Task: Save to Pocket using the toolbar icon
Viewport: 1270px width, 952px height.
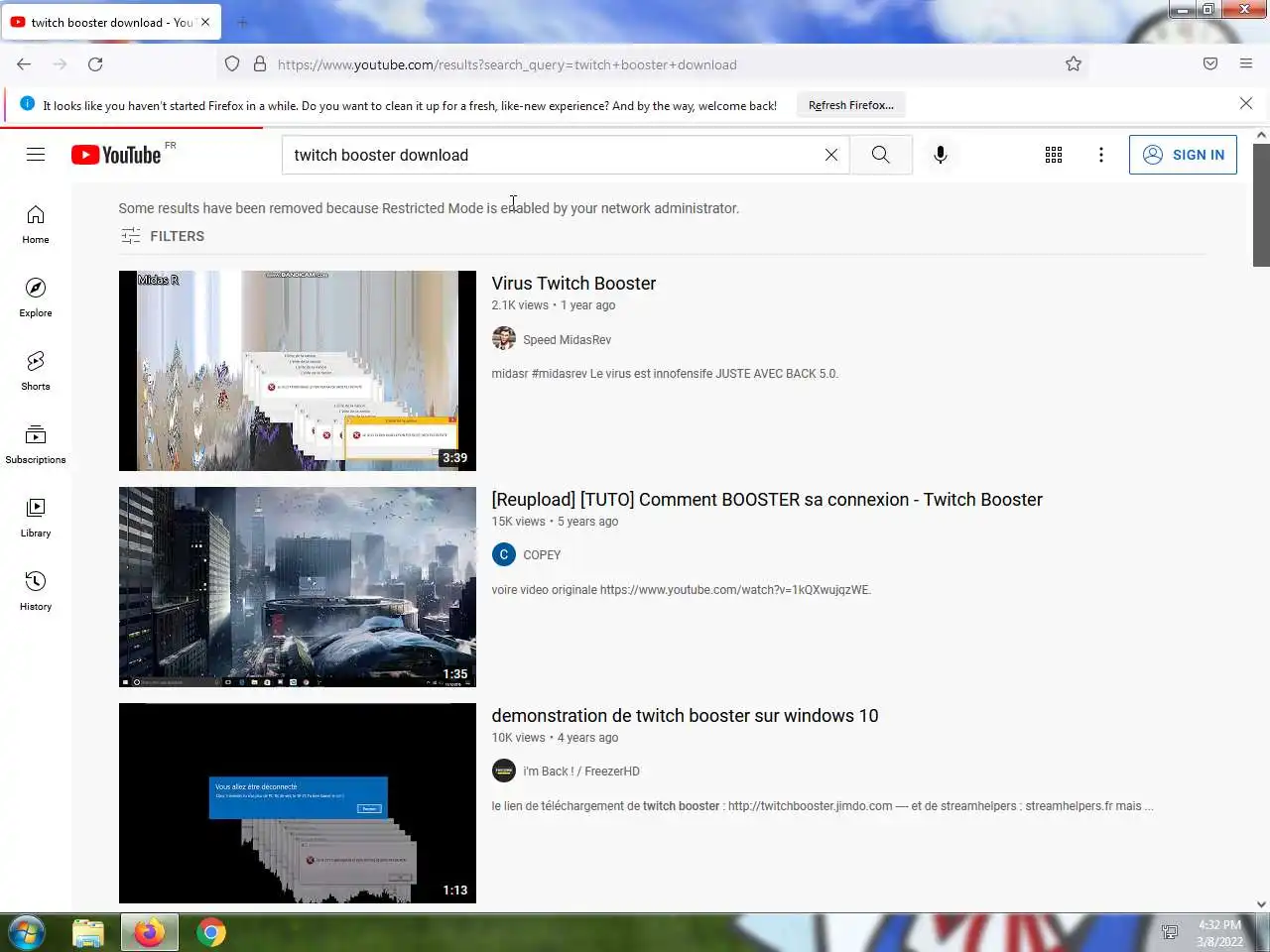Action: 1210,64
